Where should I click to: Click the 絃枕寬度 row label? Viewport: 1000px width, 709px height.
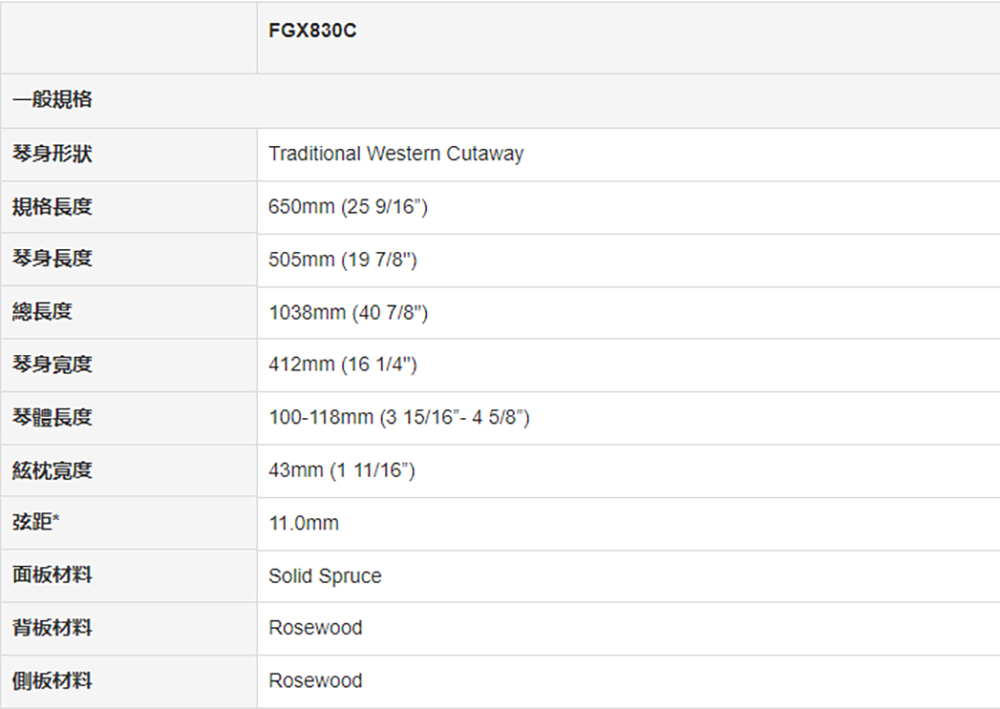pyautogui.click(x=52, y=471)
